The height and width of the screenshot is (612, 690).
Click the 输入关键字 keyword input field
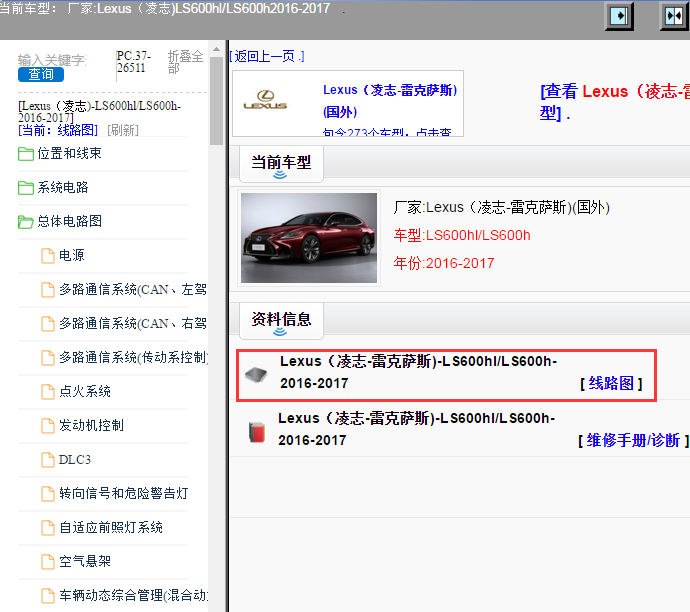pyautogui.click(x=52, y=59)
